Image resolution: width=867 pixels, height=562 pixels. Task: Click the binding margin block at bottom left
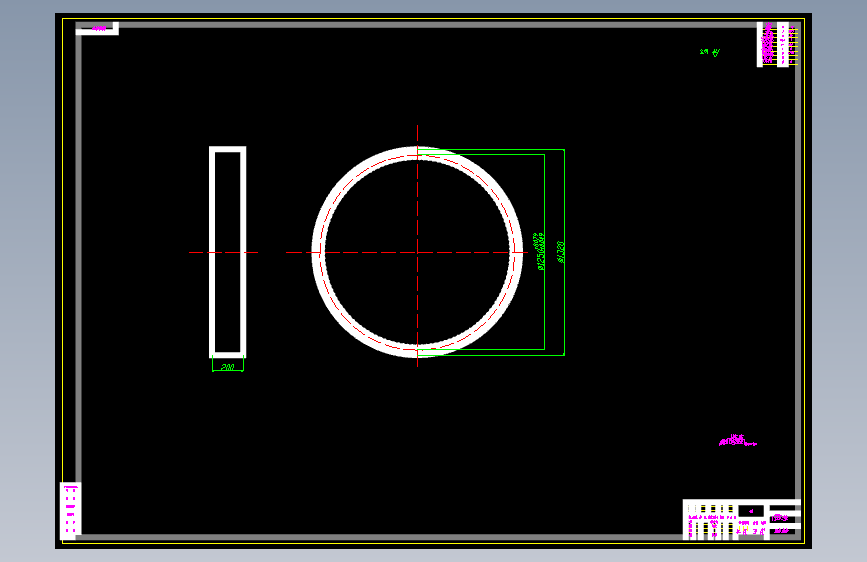70,511
